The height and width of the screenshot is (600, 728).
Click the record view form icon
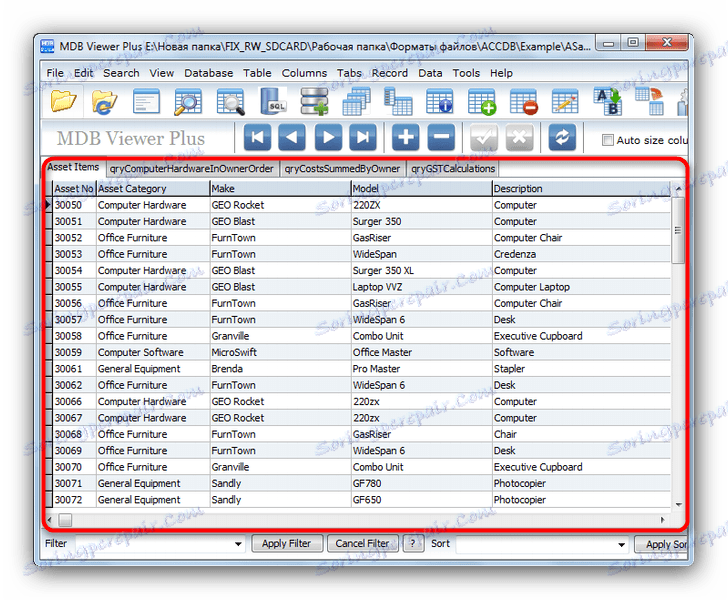pyautogui.click(x=146, y=102)
